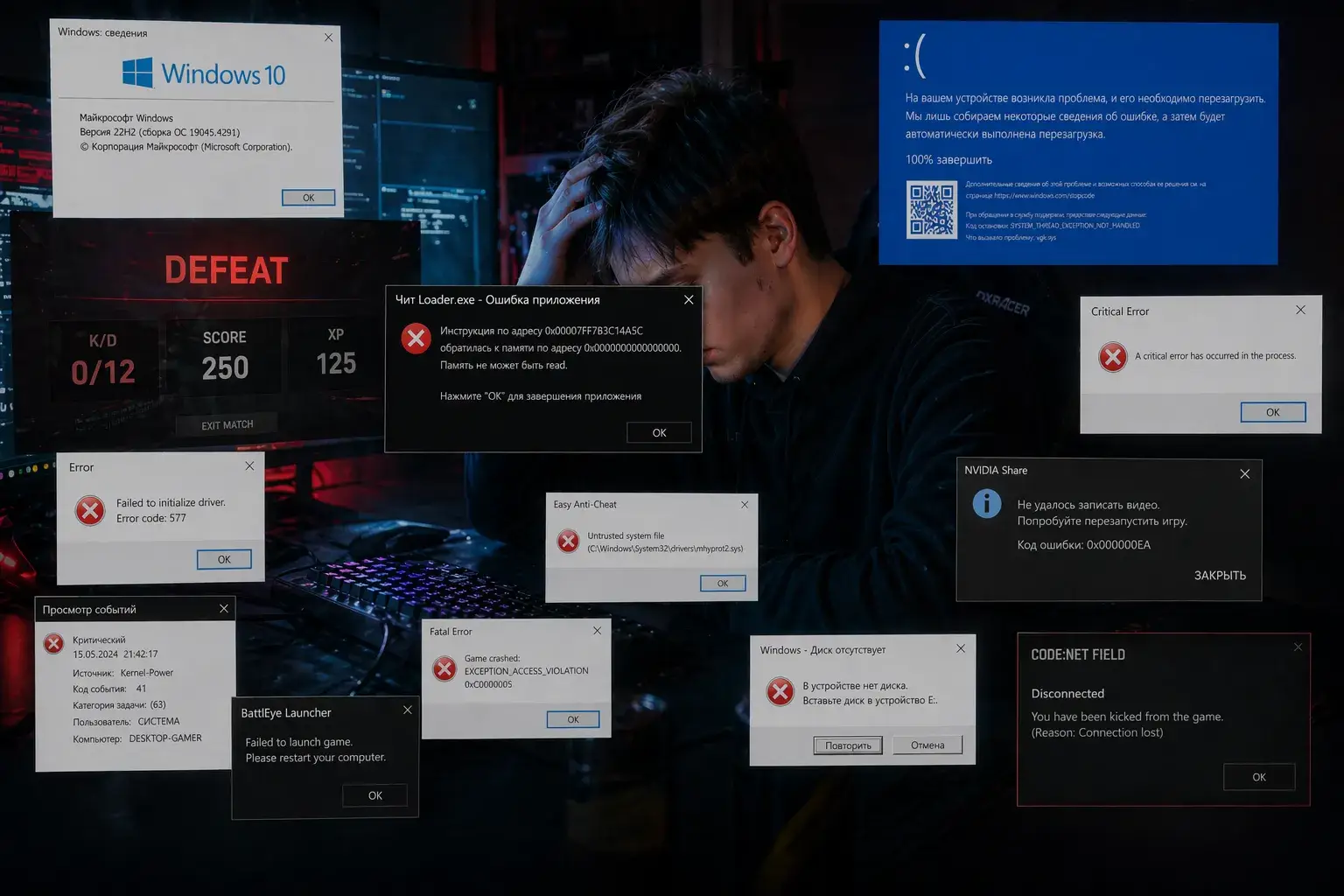Click the error icon in the Fatal Error dialog
The width and height of the screenshot is (1344, 896).
pyautogui.click(x=444, y=668)
